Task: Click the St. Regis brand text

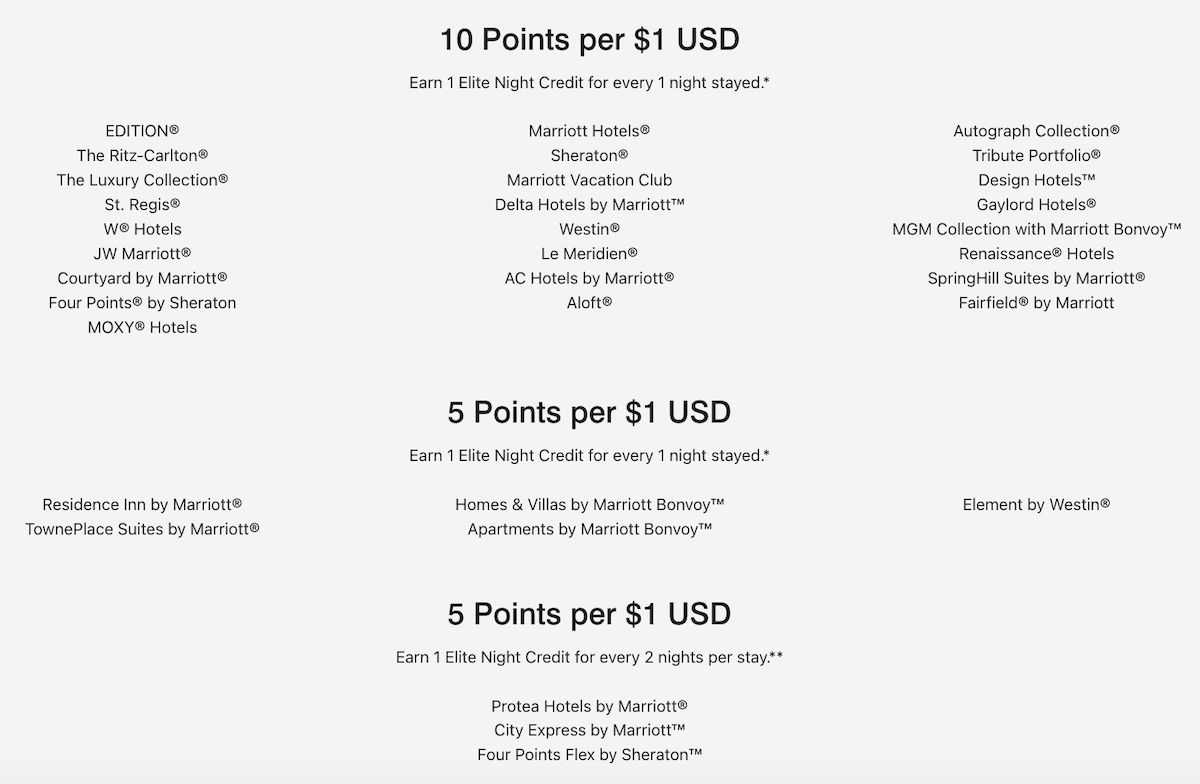Action: pos(142,204)
